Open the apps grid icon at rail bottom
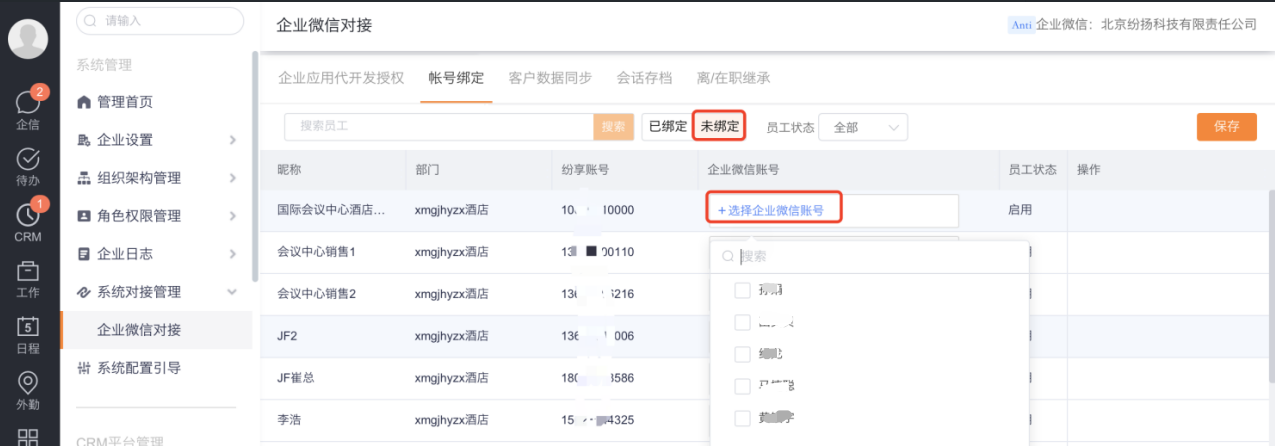This screenshot has width=1275, height=446. pos(28,438)
